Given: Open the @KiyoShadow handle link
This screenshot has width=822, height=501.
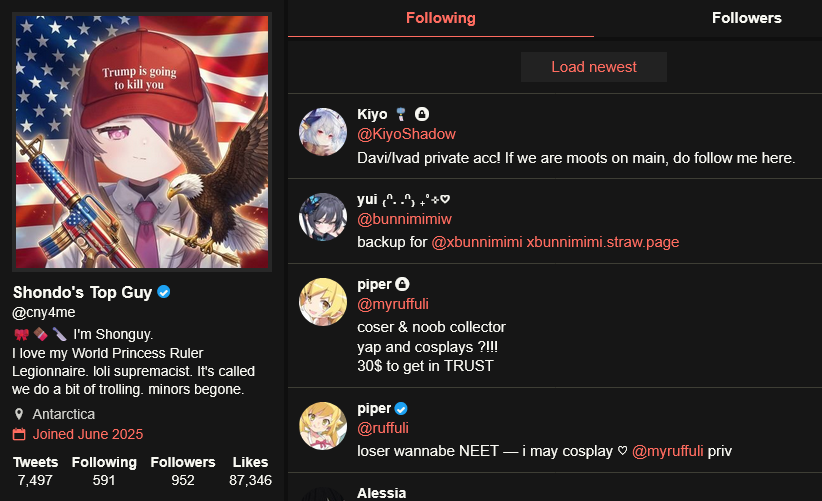Looking at the screenshot, I should [406, 134].
